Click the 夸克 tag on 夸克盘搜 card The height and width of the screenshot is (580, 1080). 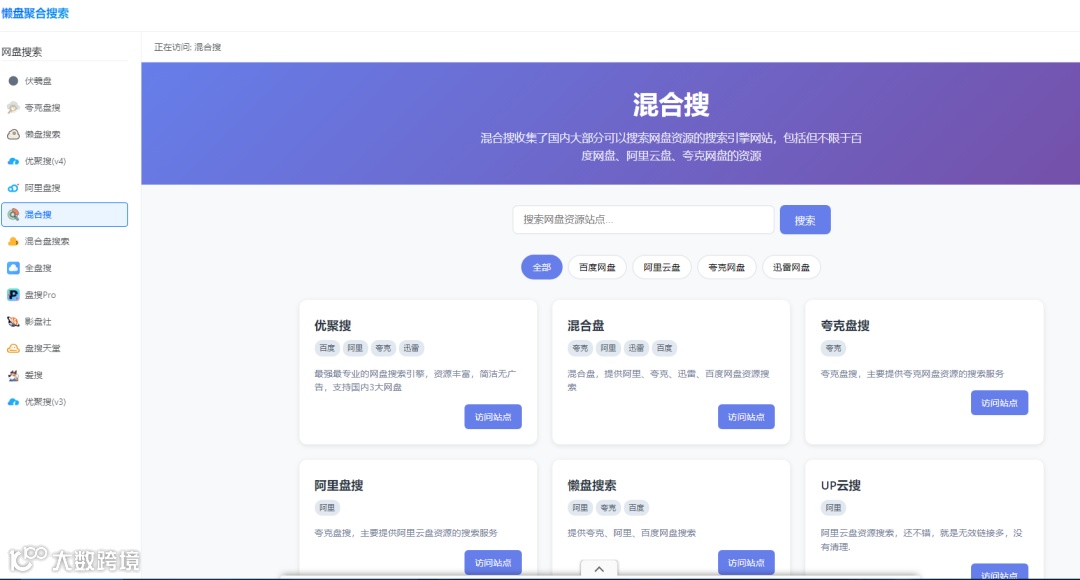833,349
